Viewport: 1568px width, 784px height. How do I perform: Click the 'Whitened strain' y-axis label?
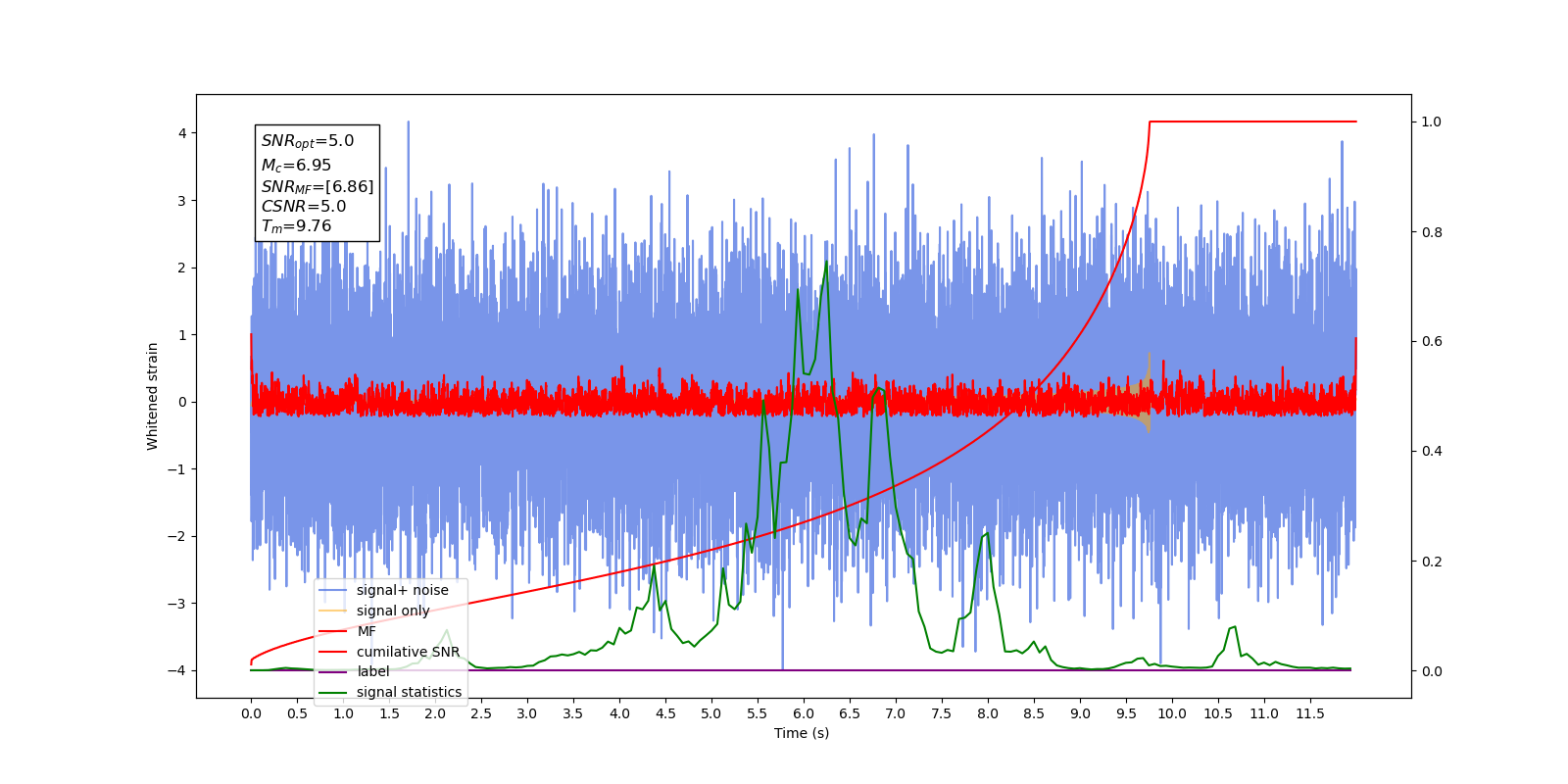click(x=153, y=396)
